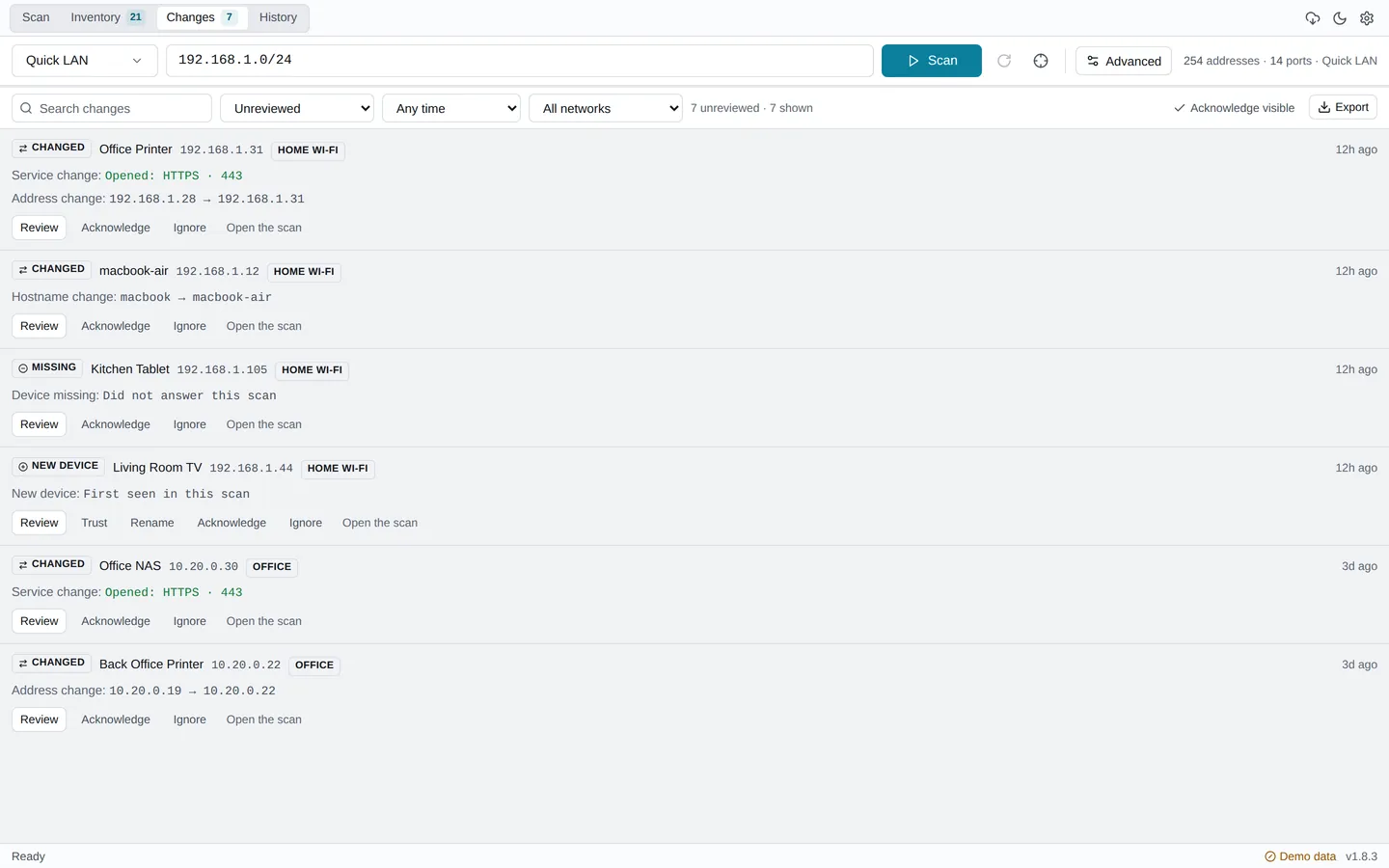The height and width of the screenshot is (868, 1389).
Task: Open the scan for Kitchen Tablet
Action: (264, 424)
